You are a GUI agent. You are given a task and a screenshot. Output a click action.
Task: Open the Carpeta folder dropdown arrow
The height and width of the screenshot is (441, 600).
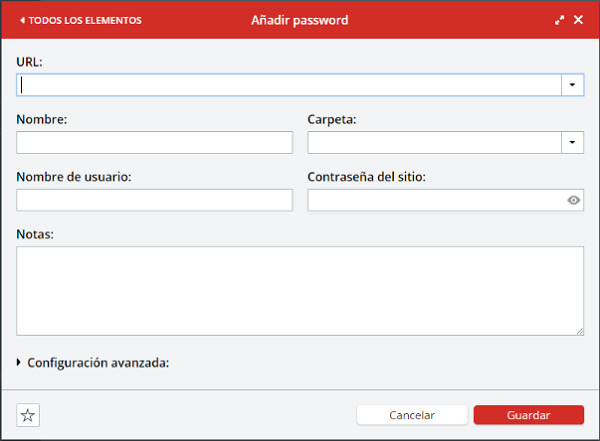point(572,142)
